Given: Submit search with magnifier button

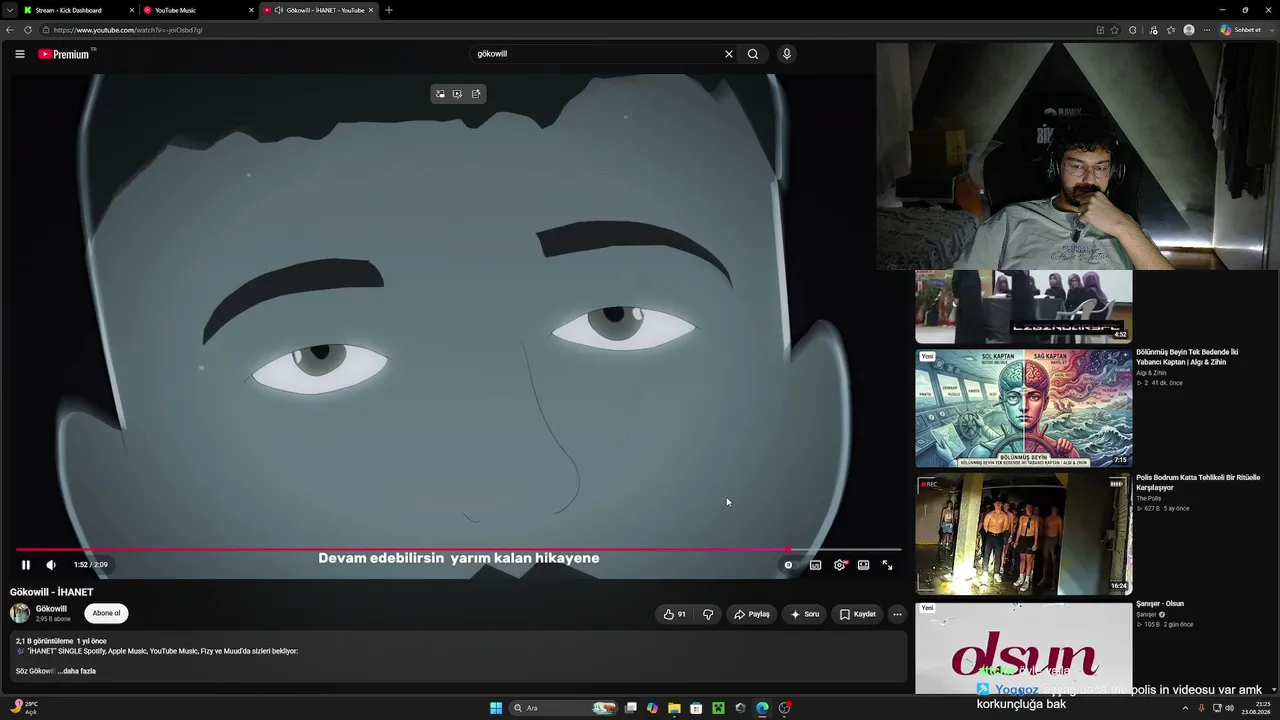Looking at the screenshot, I should coord(753,54).
